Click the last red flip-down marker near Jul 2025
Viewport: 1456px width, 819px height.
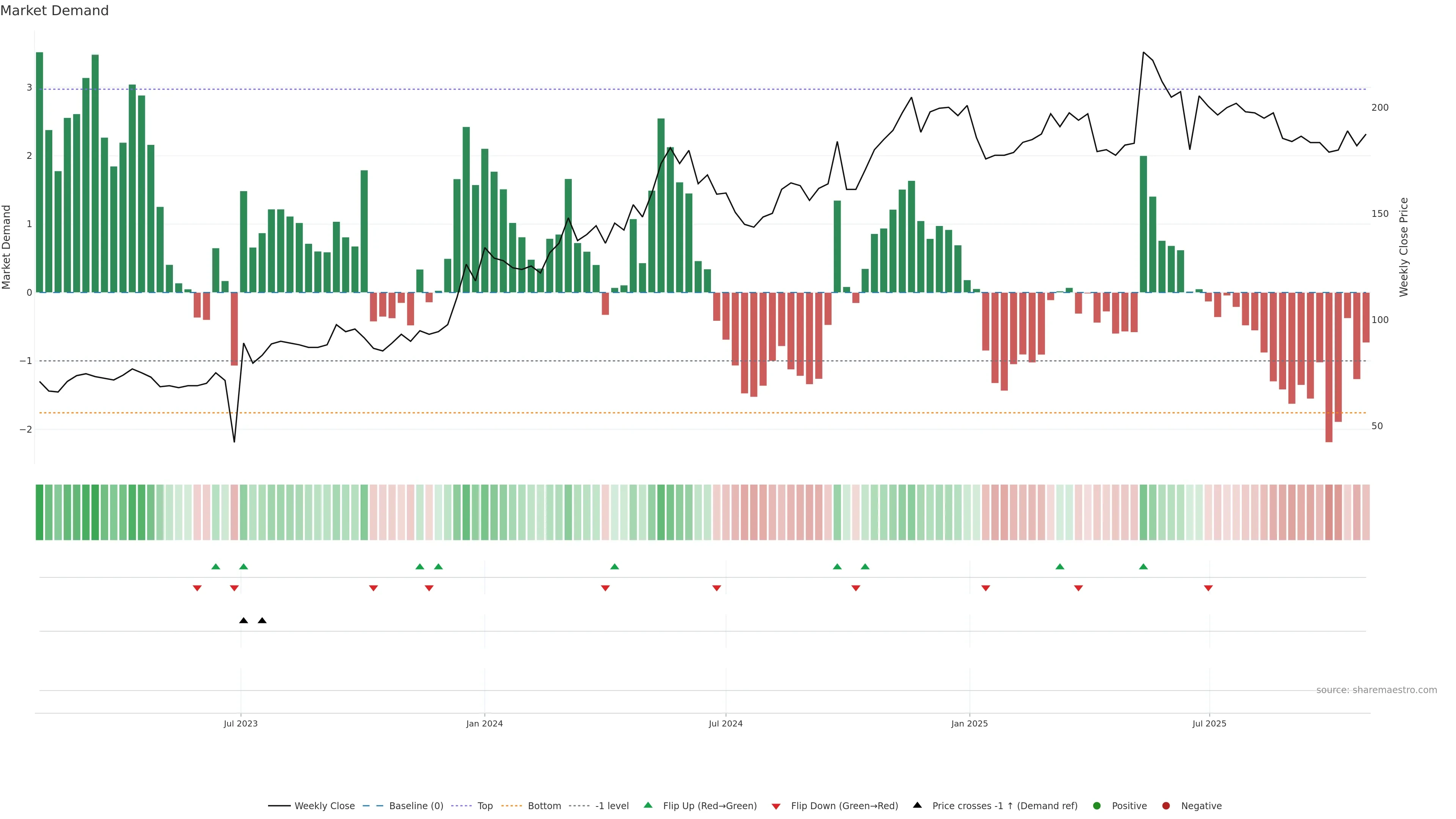1208,588
